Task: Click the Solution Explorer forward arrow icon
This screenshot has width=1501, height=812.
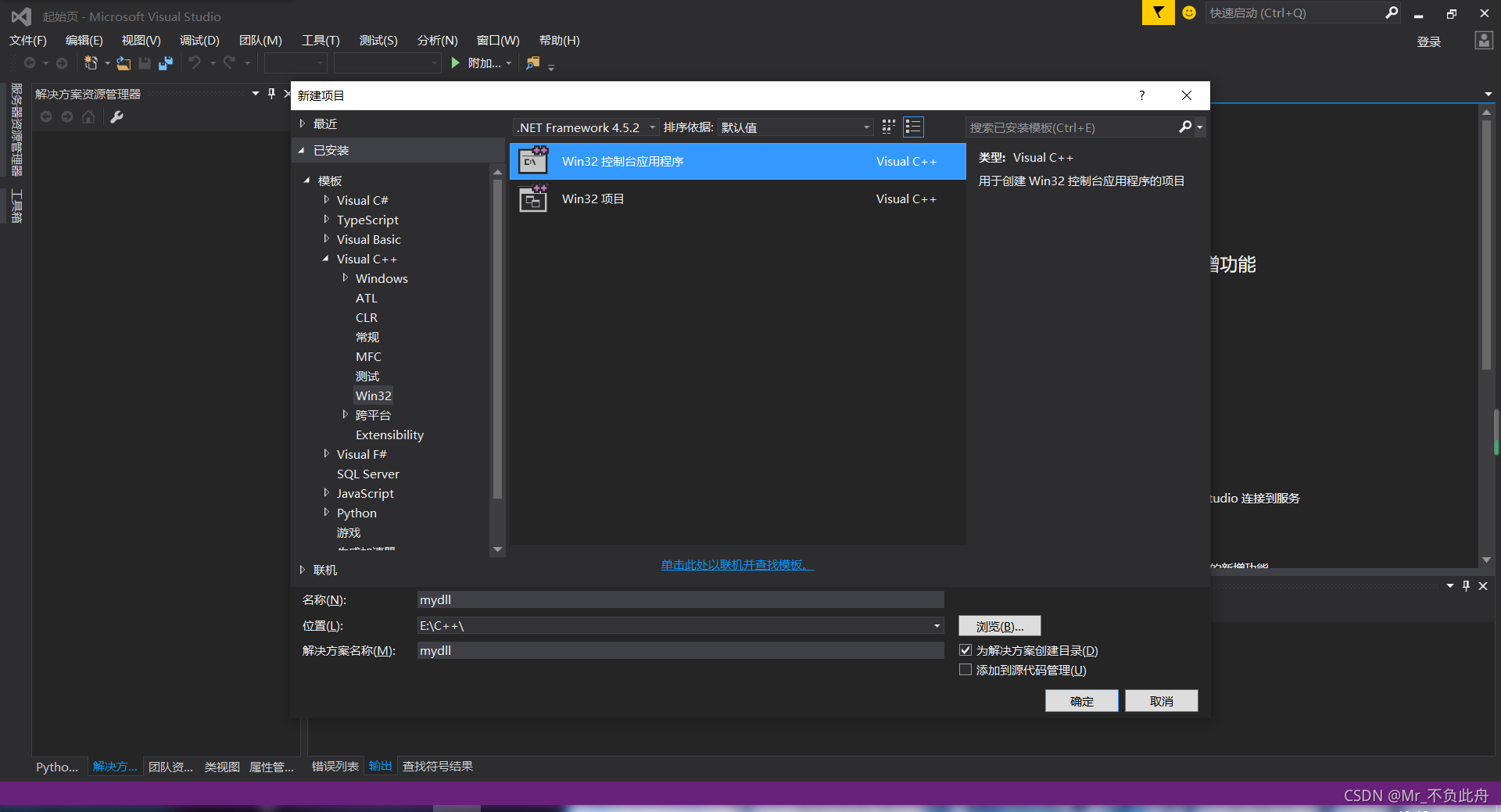Action: pos(67,116)
